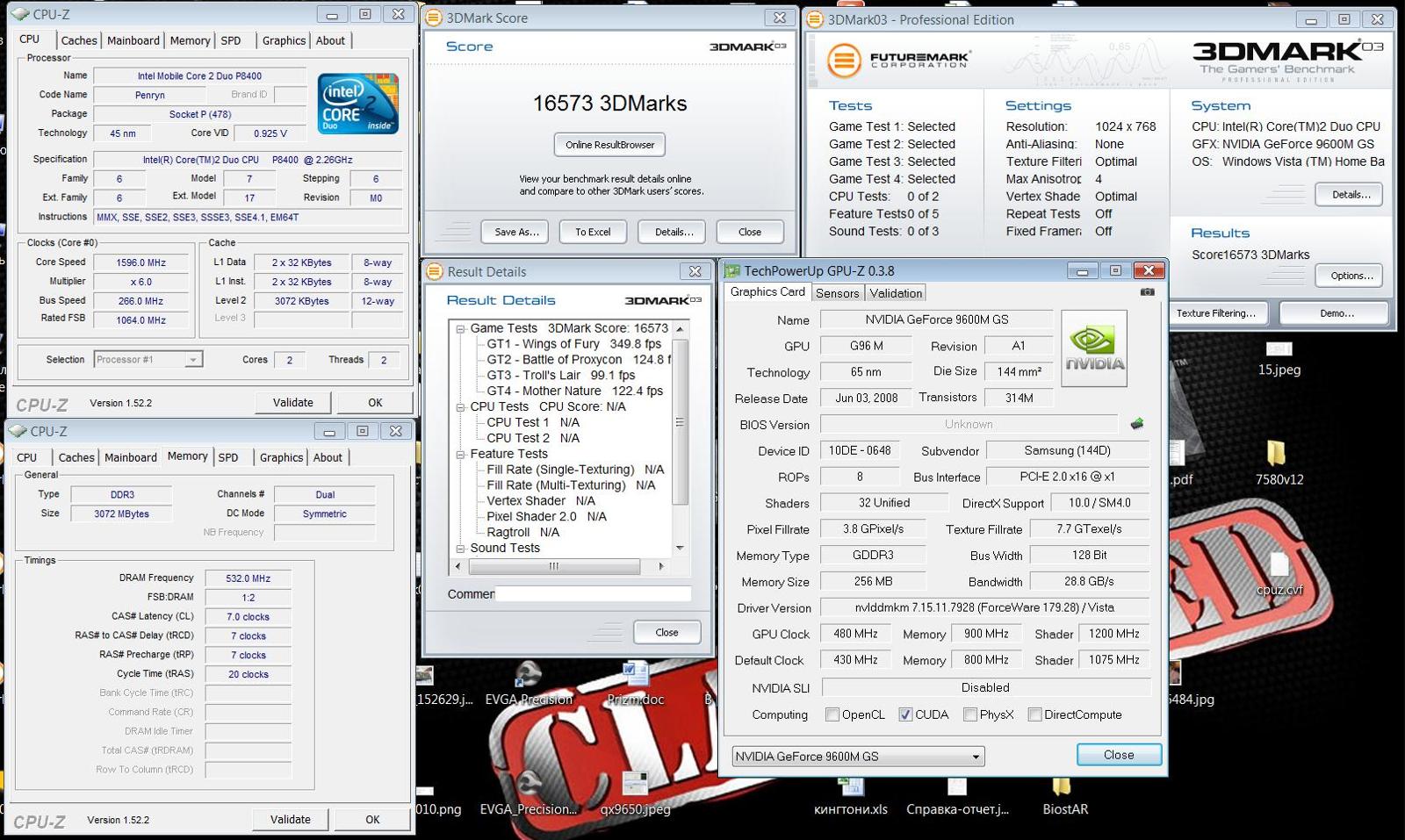Toggle the PhysX checkbox
The width and height of the screenshot is (1405, 840).
pos(970,714)
